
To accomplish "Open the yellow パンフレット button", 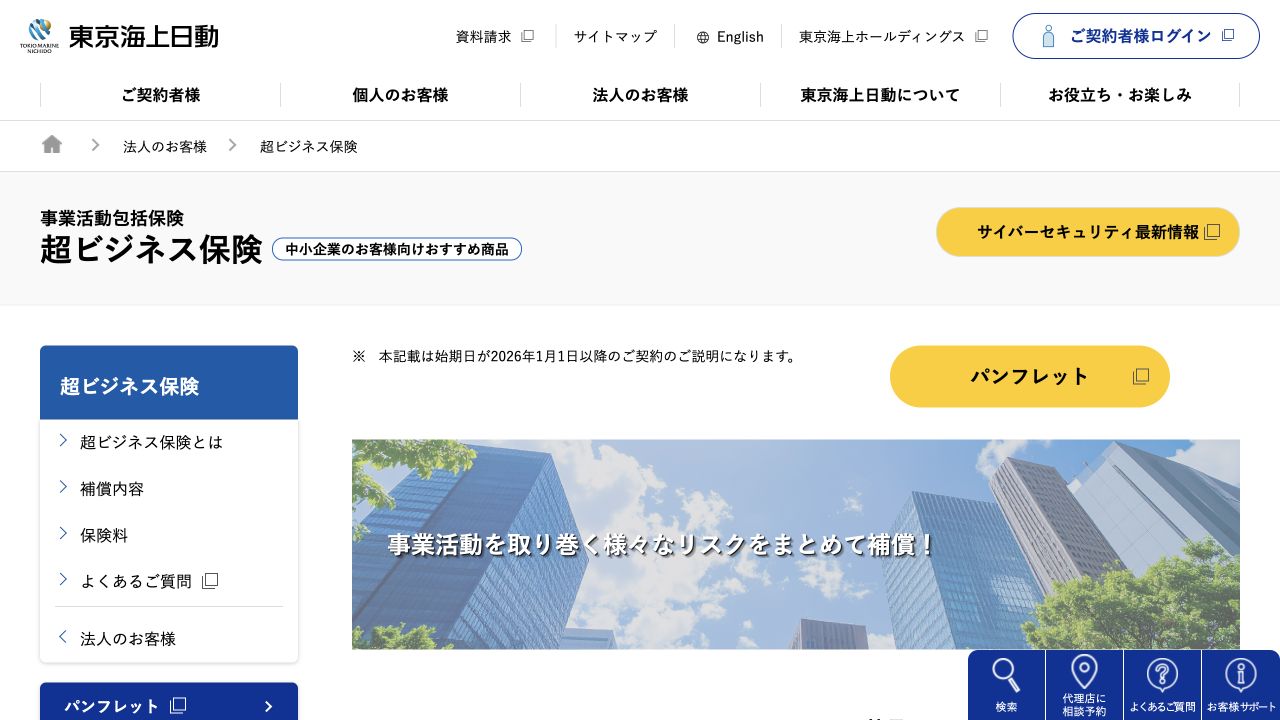I will [x=1030, y=376].
